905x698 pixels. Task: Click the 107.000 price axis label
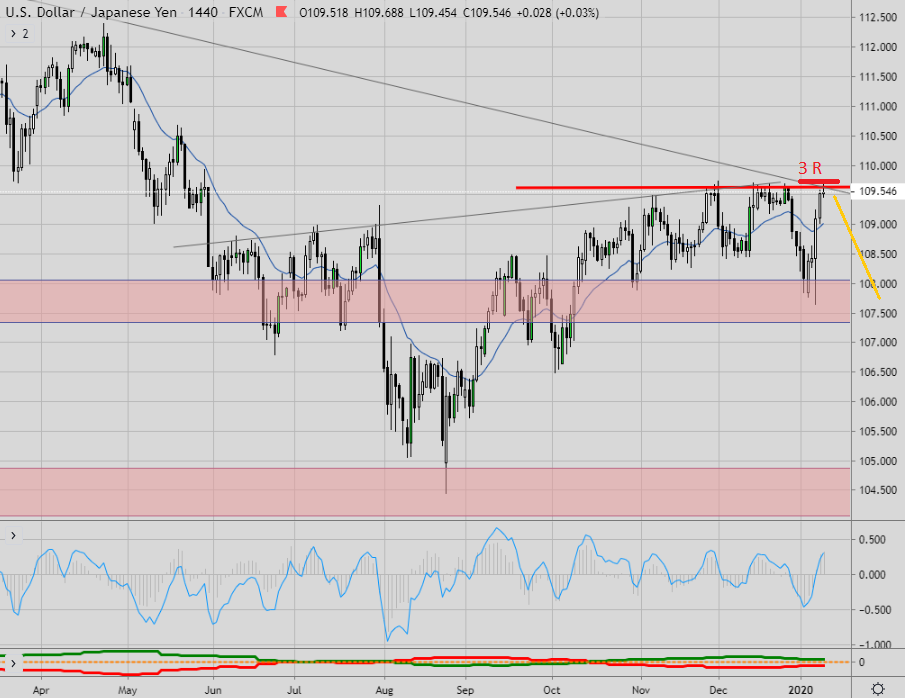point(878,342)
